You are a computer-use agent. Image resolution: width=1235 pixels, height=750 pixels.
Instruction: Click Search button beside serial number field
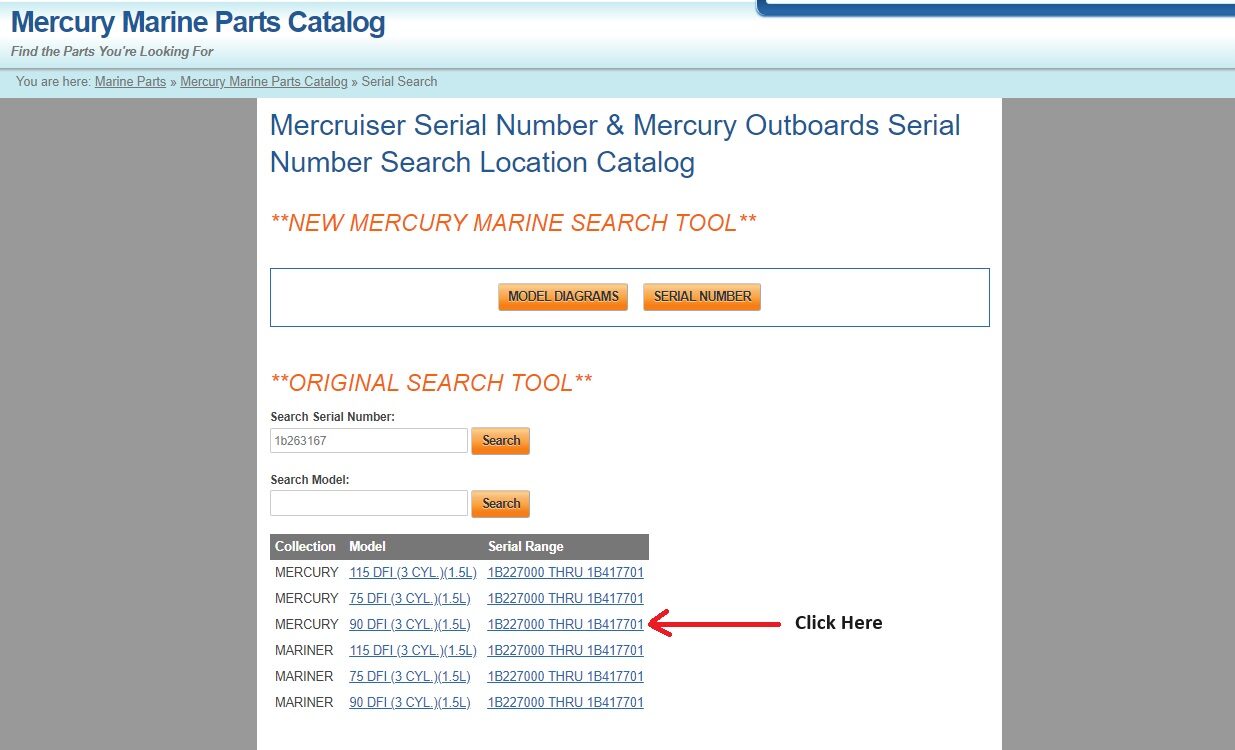[501, 441]
